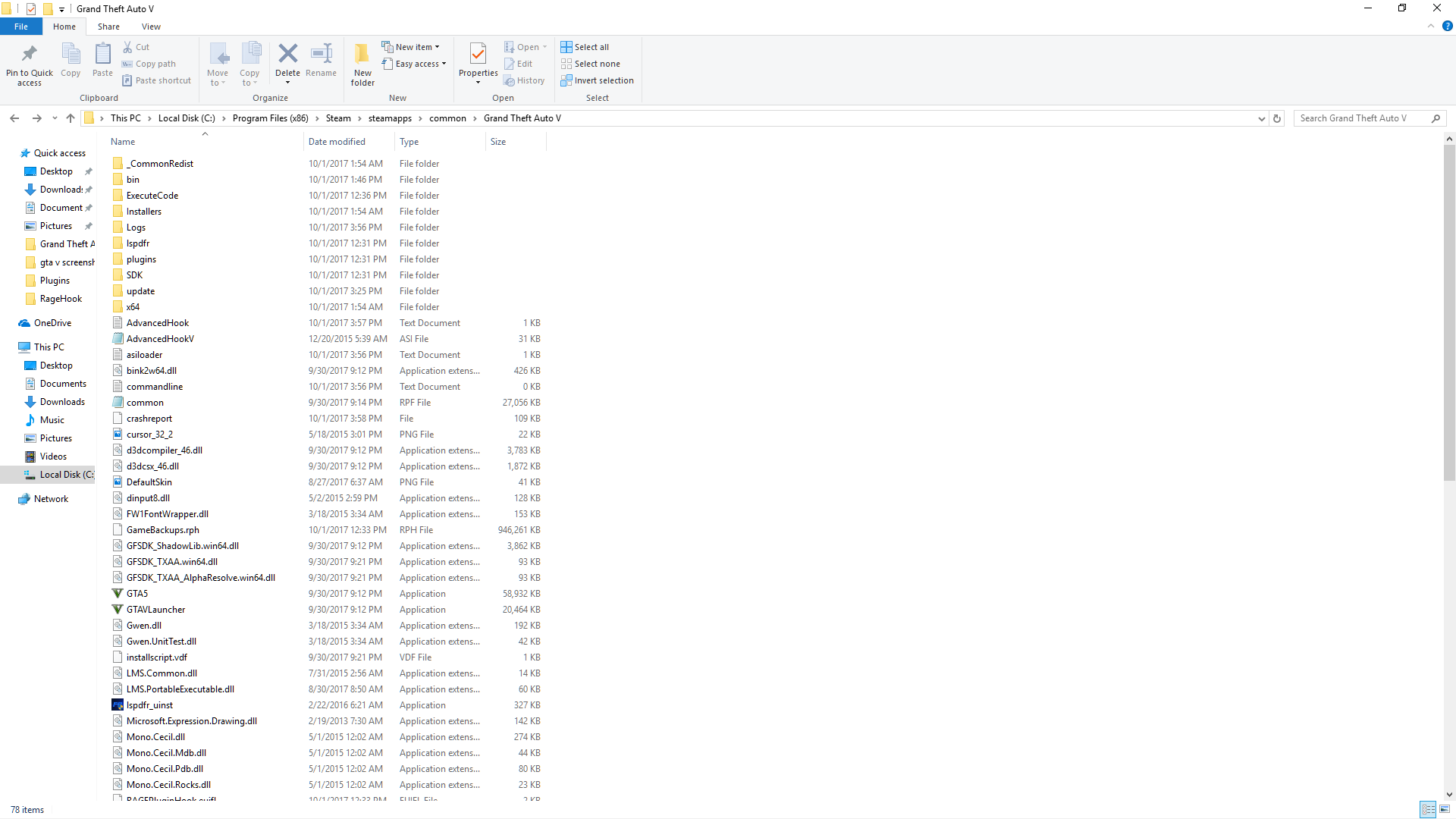The height and width of the screenshot is (819, 1456).
Task: Open Properties from the ribbon
Action: tap(478, 55)
